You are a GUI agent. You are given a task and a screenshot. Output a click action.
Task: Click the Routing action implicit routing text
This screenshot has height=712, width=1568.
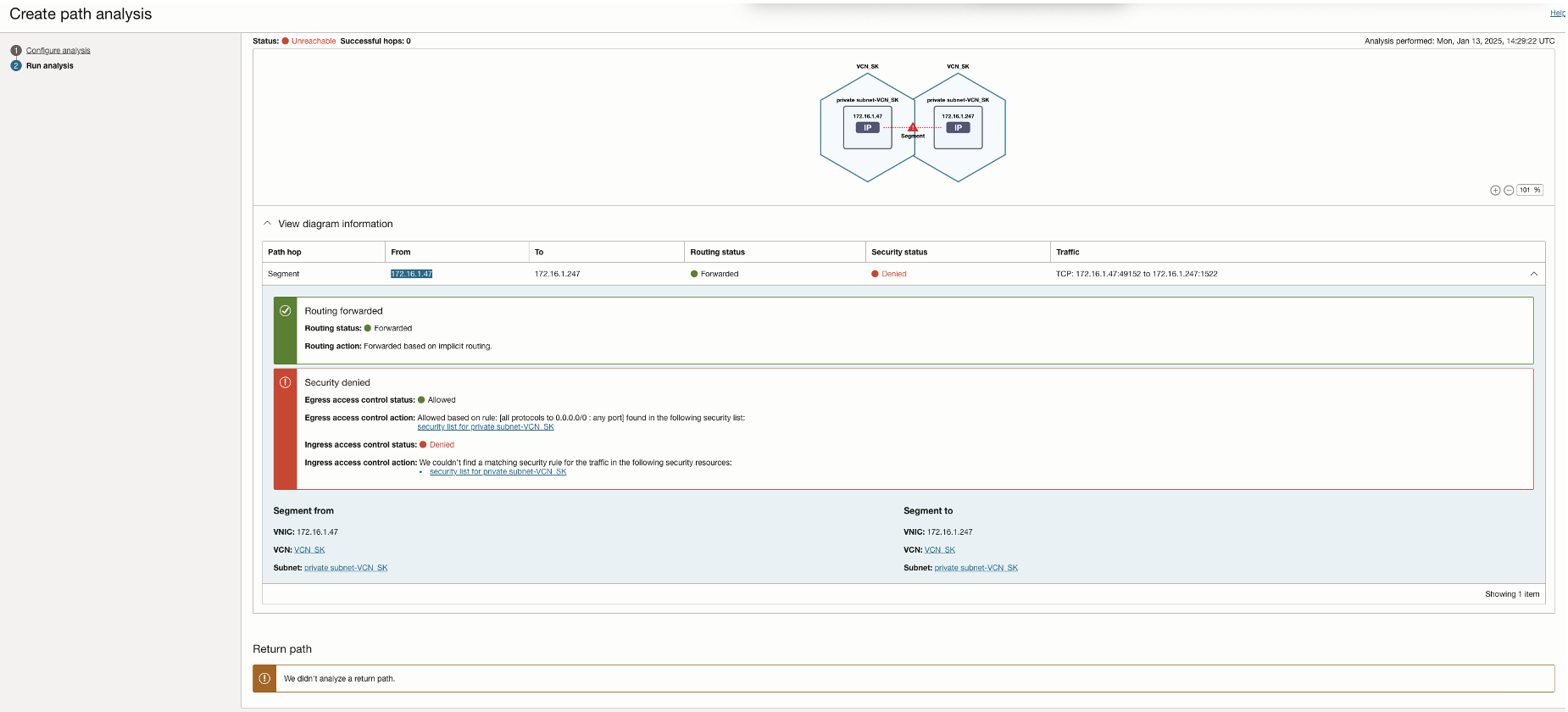click(x=428, y=347)
